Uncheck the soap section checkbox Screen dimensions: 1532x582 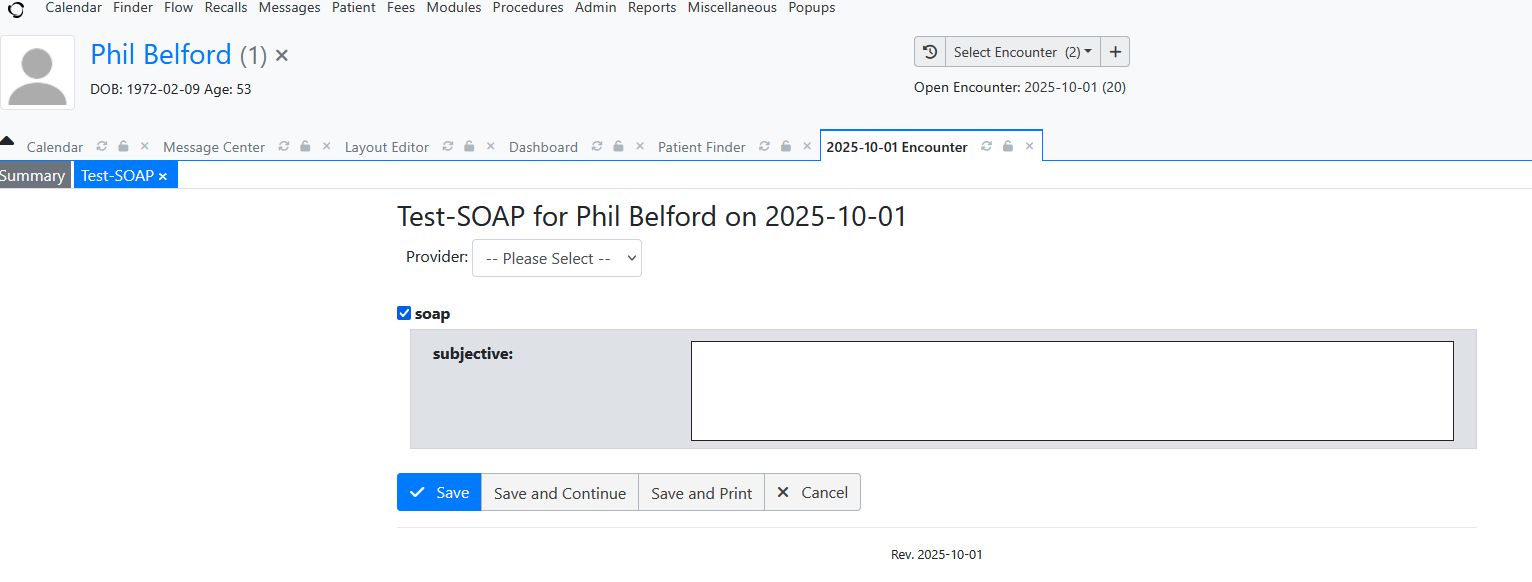404,314
